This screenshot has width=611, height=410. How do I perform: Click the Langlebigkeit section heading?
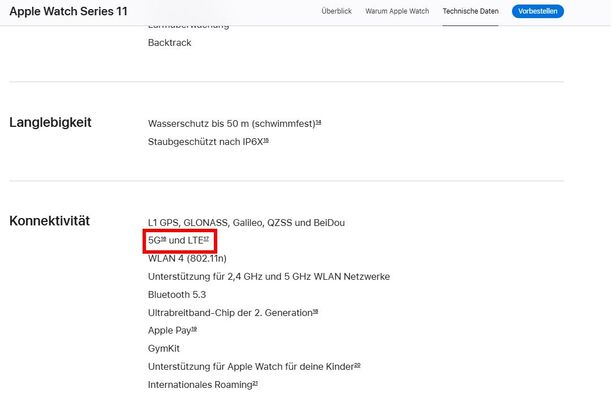point(50,122)
